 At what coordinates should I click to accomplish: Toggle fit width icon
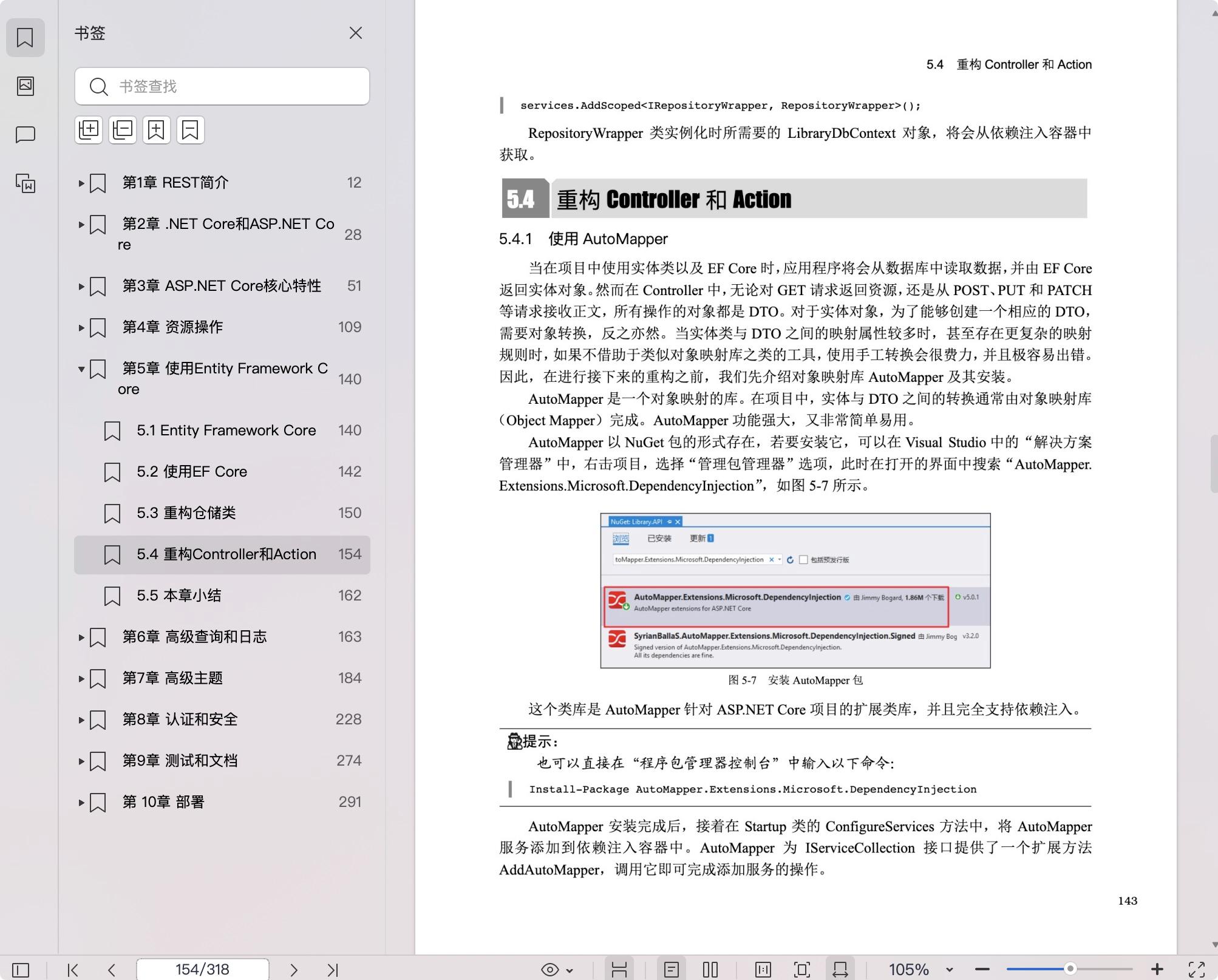840,970
